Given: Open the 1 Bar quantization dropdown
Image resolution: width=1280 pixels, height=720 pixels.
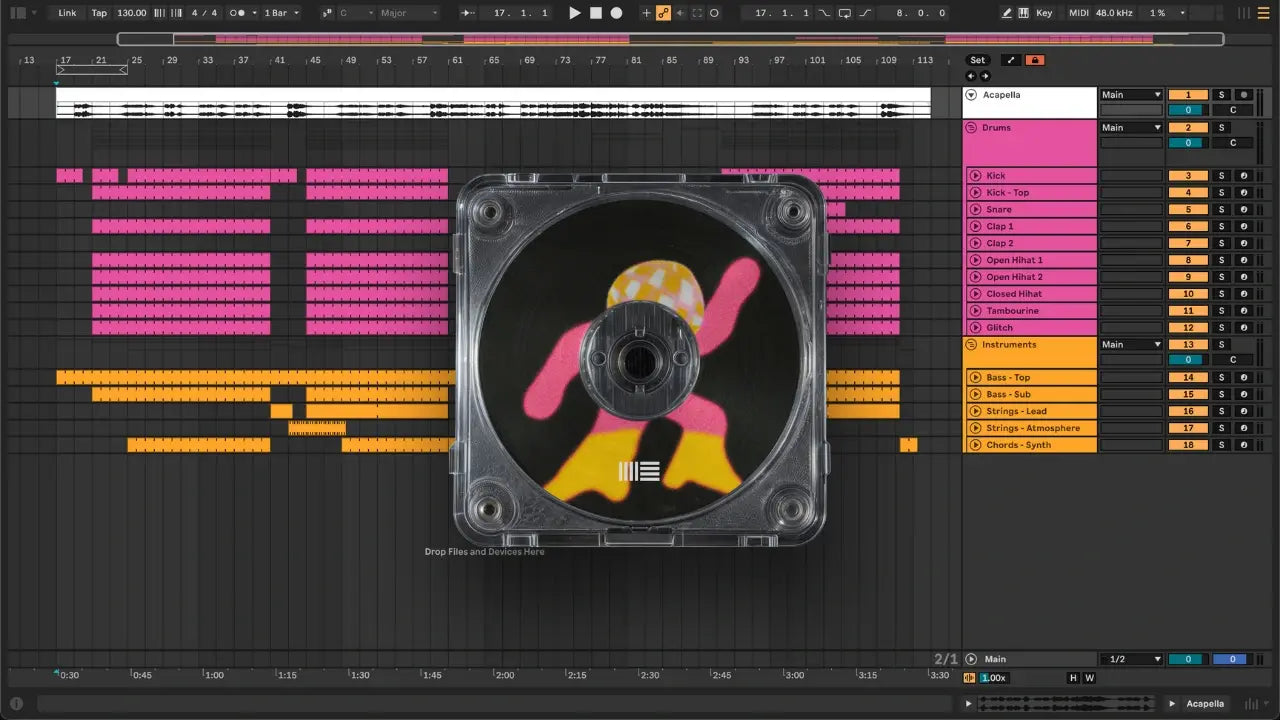Looking at the screenshot, I should pos(281,13).
